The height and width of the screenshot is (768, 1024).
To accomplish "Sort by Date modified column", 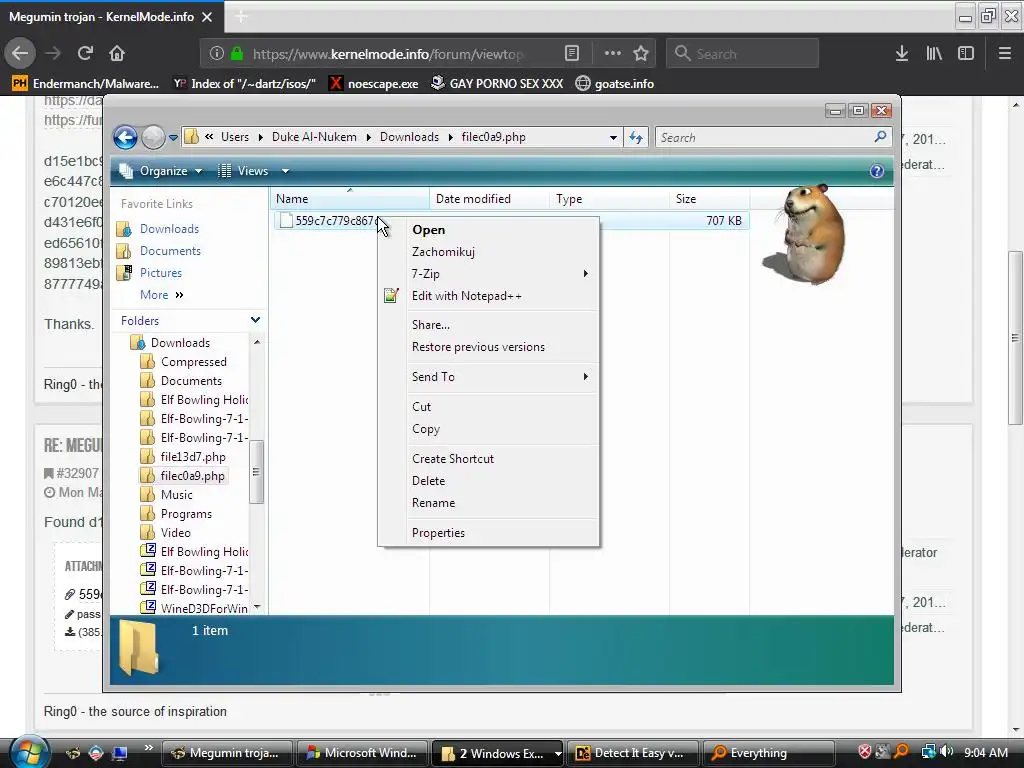I will click(x=489, y=199).
